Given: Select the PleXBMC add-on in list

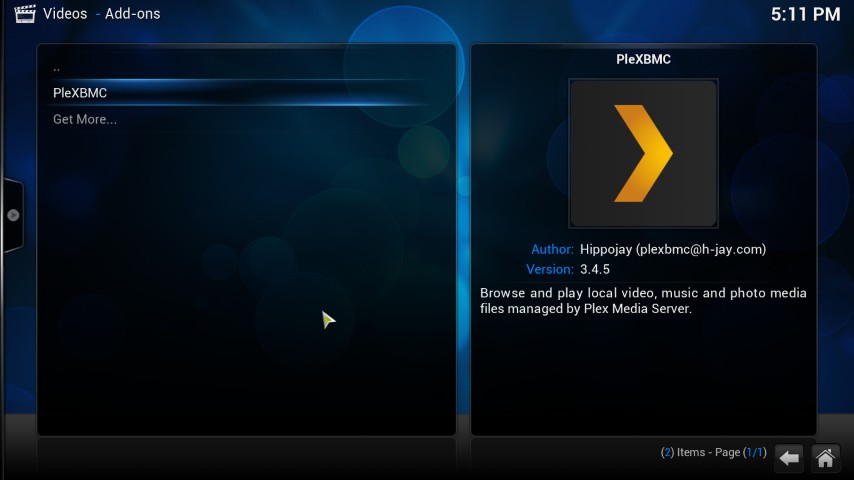Looking at the screenshot, I should coord(80,93).
